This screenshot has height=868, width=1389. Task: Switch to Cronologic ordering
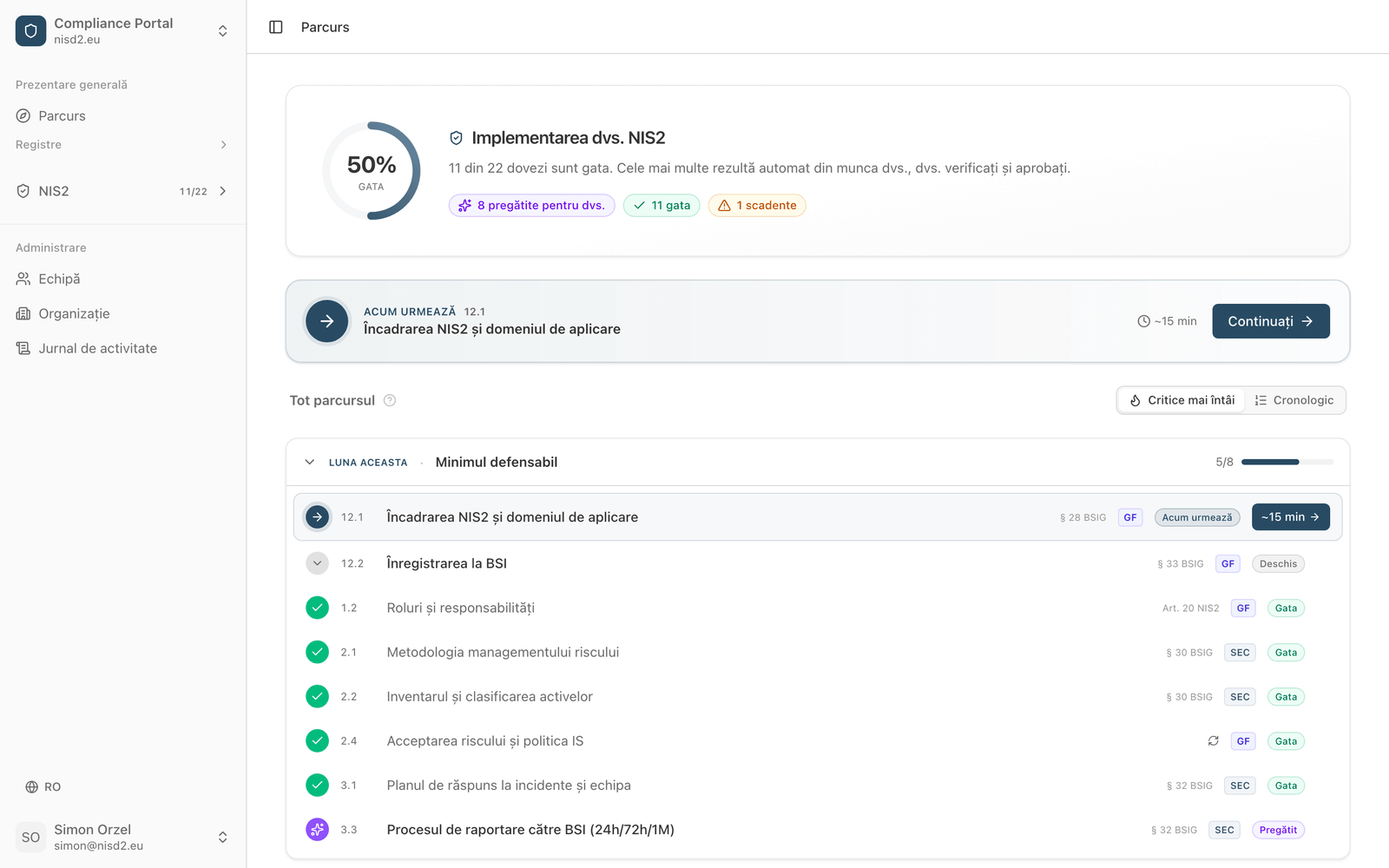pos(1294,400)
